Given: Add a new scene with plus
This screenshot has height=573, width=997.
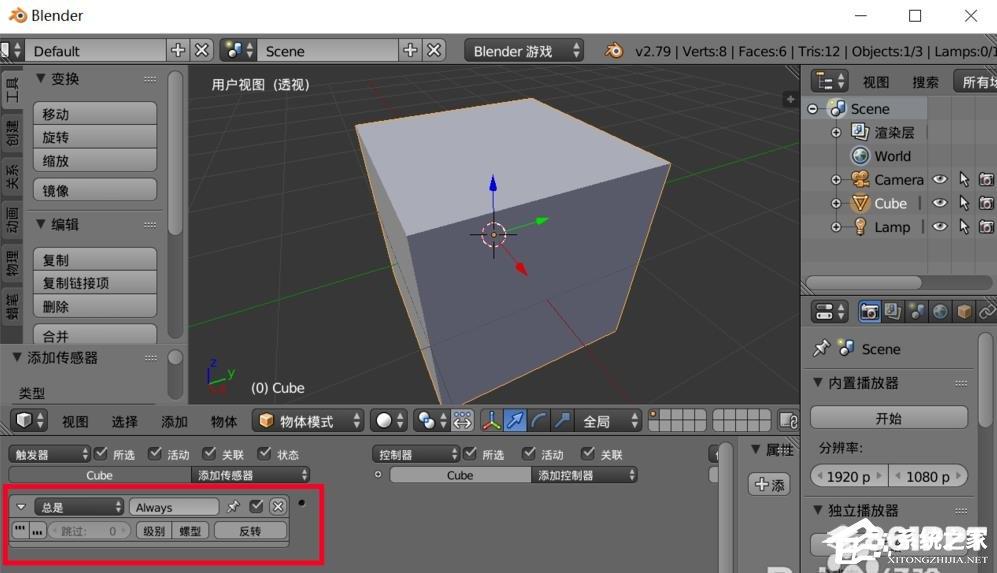Looking at the screenshot, I should coord(410,50).
